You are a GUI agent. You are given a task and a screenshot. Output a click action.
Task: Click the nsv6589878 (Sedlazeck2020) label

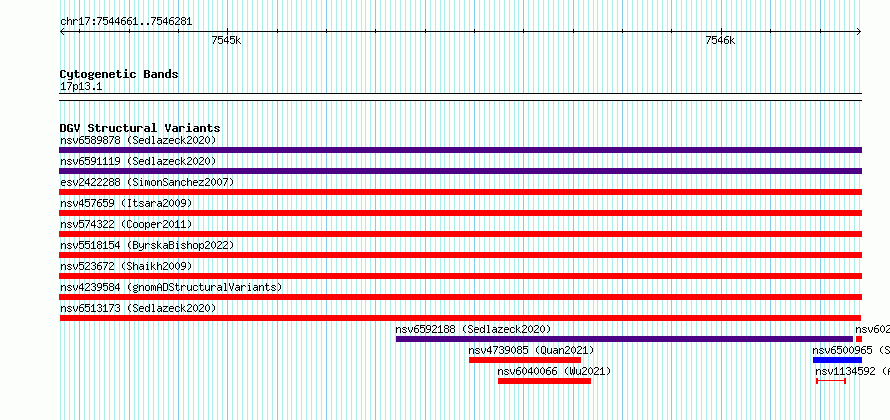pos(138,140)
